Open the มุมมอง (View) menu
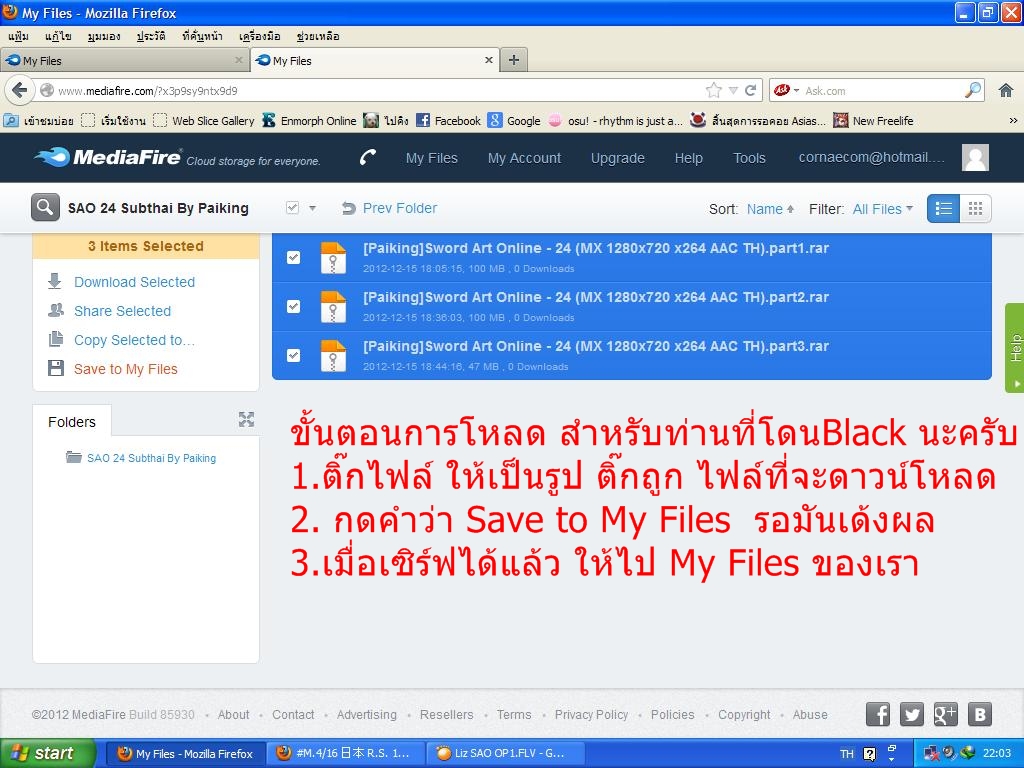Screen dimensions: 1024x768 [104, 36]
